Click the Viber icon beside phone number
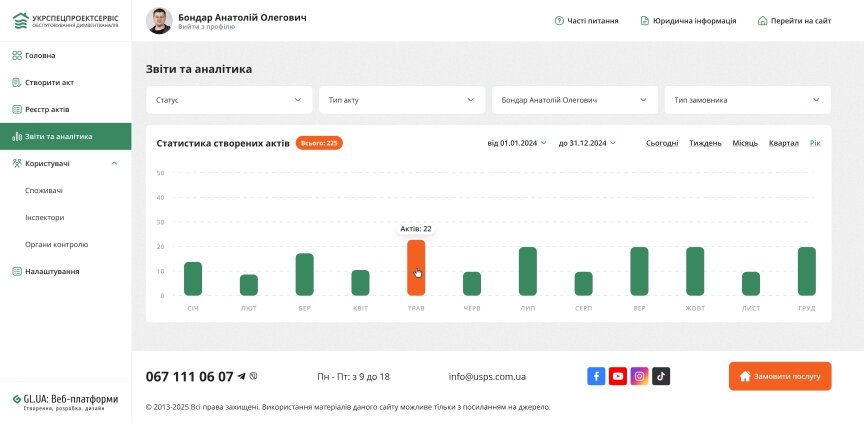This screenshot has height=423, width=864. (253, 376)
